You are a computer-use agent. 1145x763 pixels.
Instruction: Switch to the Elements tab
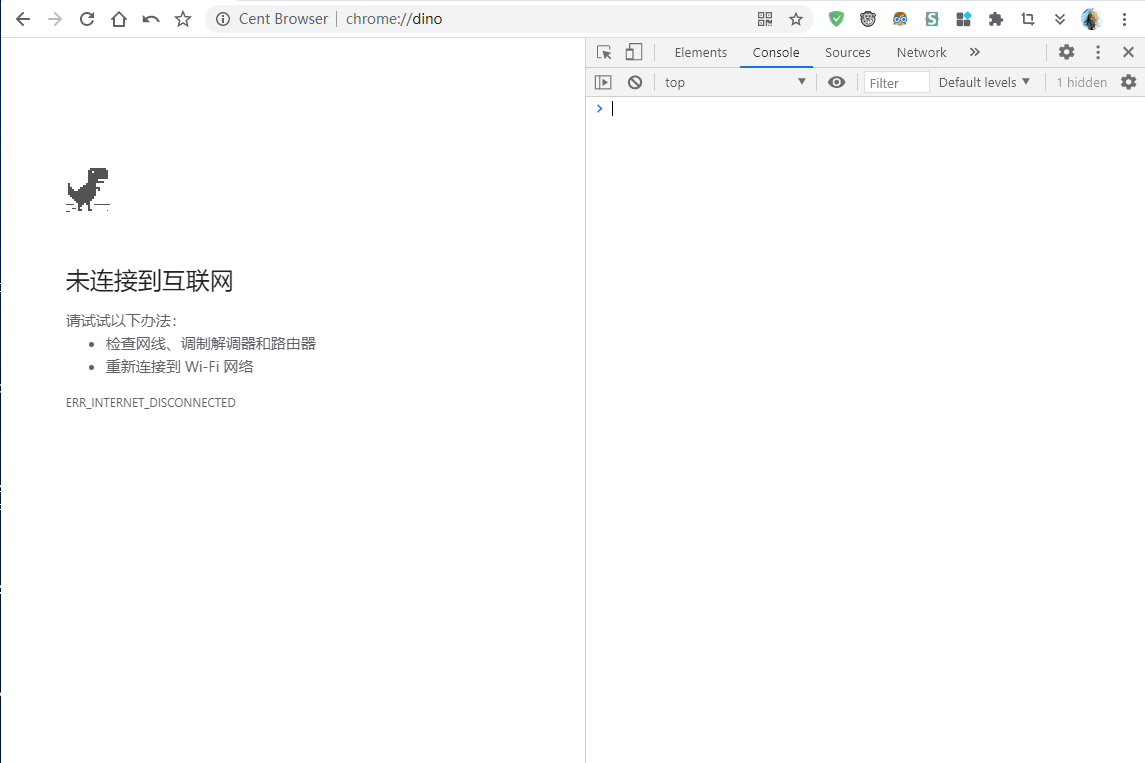pyautogui.click(x=700, y=52)
